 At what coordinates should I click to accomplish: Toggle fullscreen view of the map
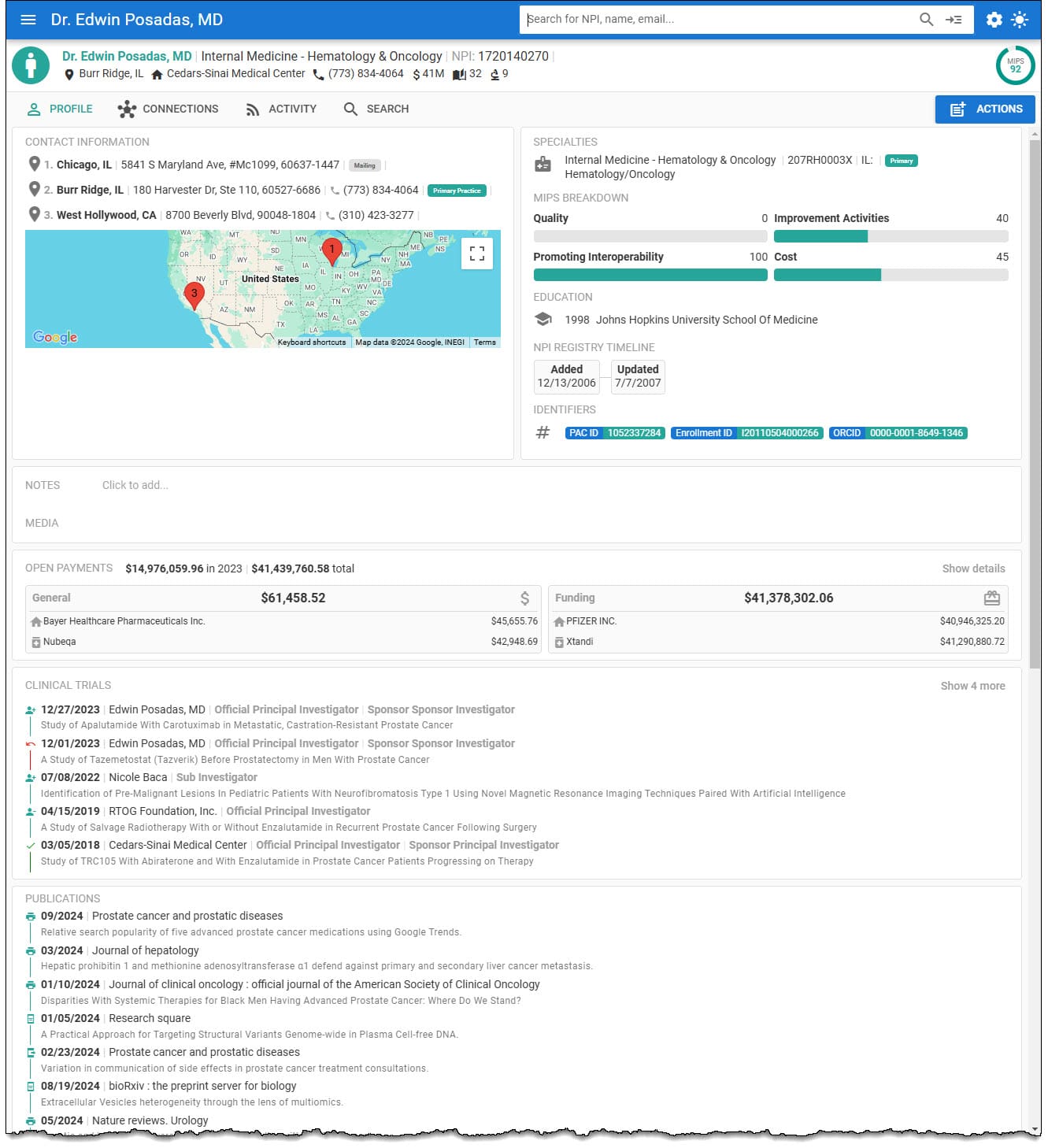point(477,254)
